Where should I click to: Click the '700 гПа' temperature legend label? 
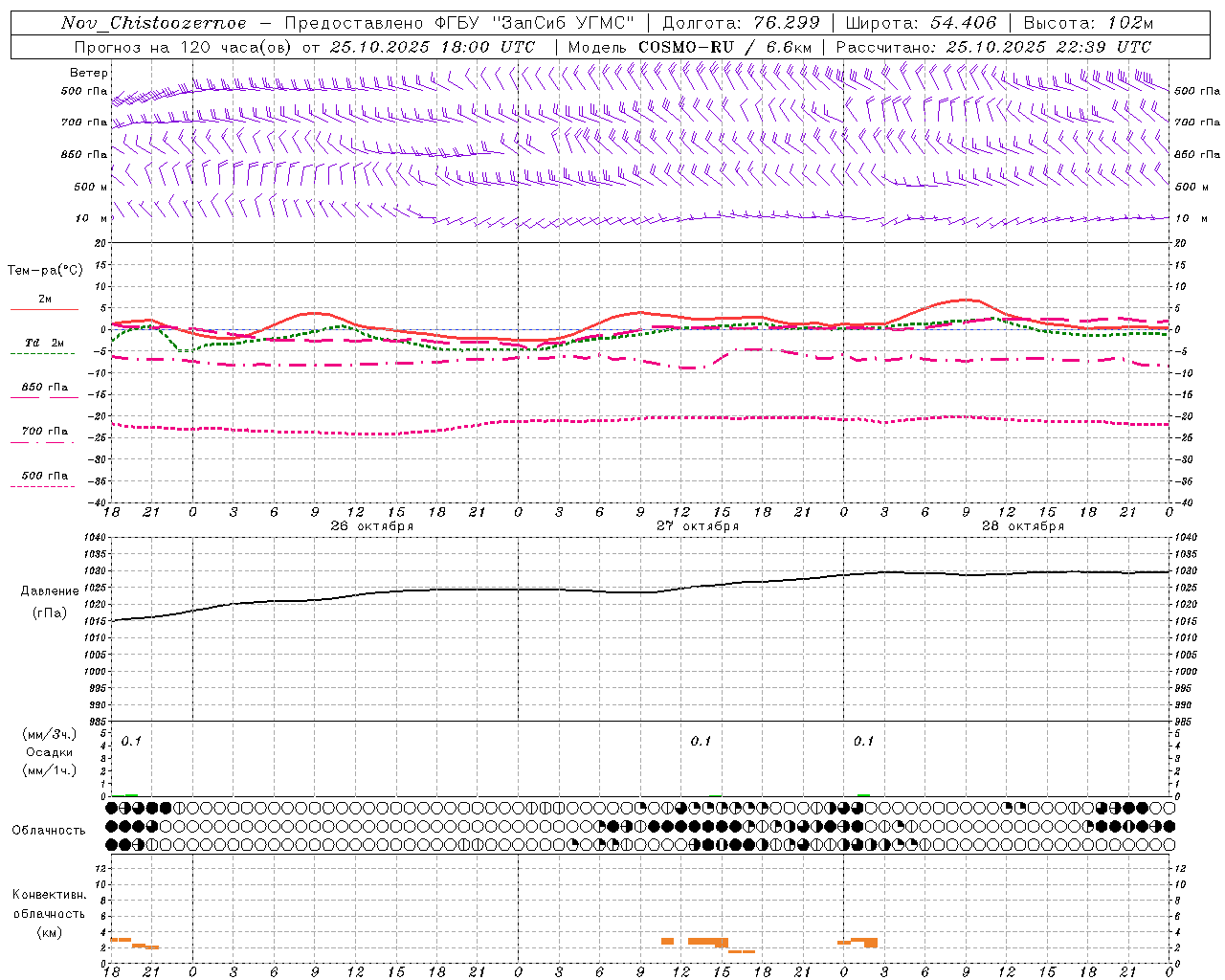tap(45, 432)
